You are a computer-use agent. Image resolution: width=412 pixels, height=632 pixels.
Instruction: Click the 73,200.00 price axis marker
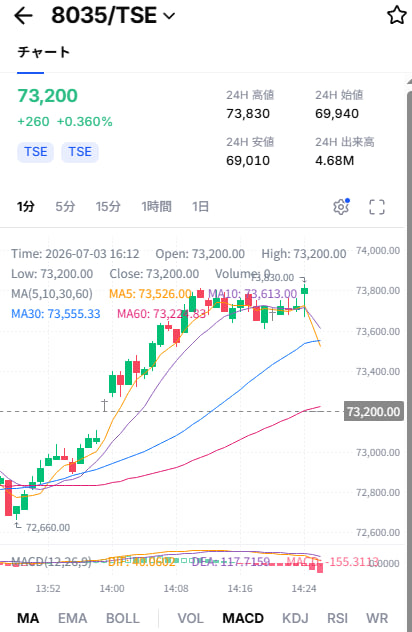[x=373, y=412]
